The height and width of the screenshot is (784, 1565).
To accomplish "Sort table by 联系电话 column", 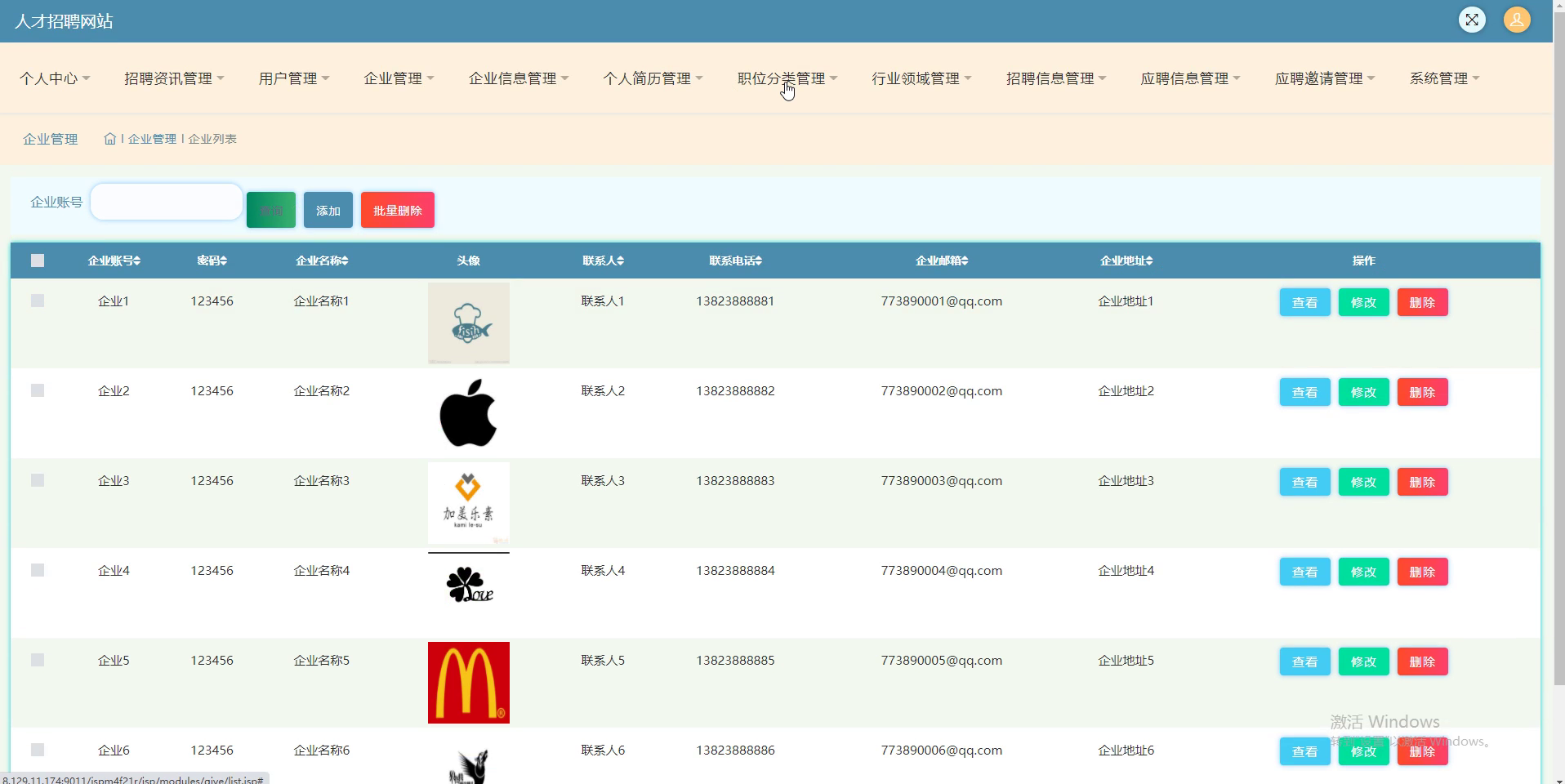I will 735,261.
